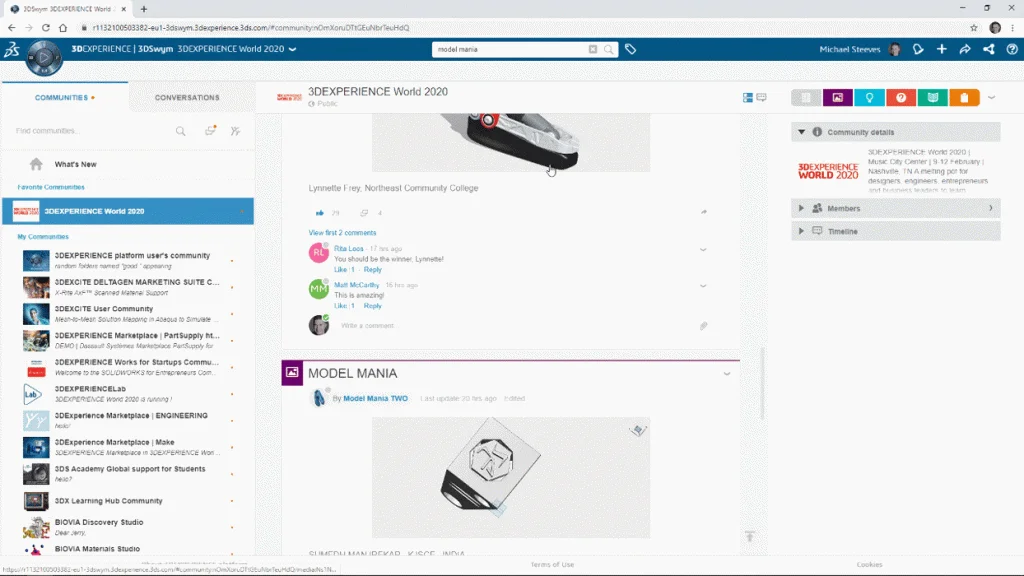
Task: Open 3DEXPERIENCE World 2020 title dropdown
Action: click(x=293, y=49)
